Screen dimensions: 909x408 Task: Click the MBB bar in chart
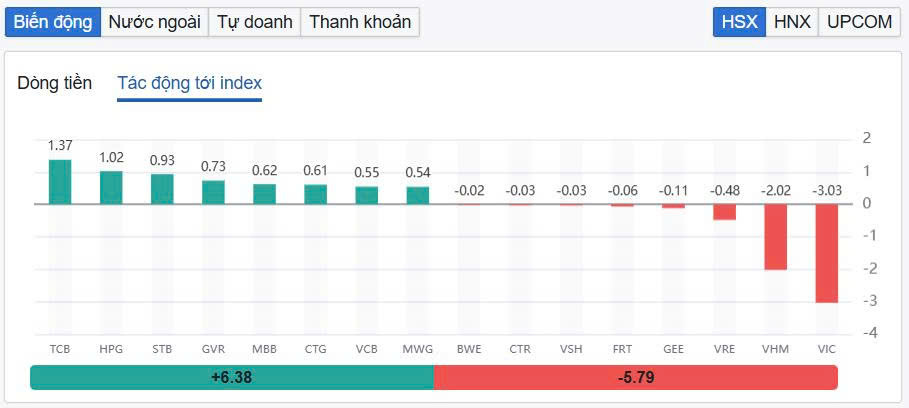(264, 194)
